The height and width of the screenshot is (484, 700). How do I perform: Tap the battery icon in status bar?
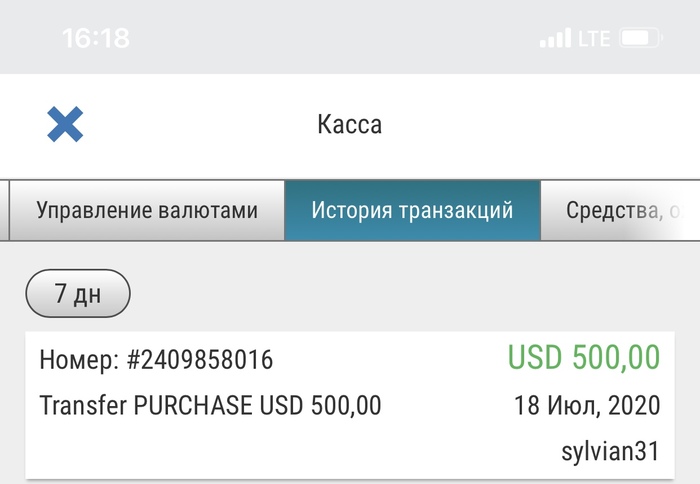pyautogui.click(x=641, y=38)
